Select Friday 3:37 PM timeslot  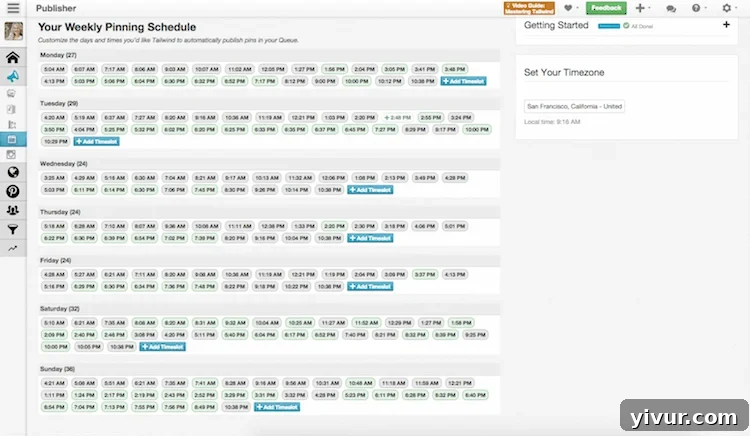point(424,274)
